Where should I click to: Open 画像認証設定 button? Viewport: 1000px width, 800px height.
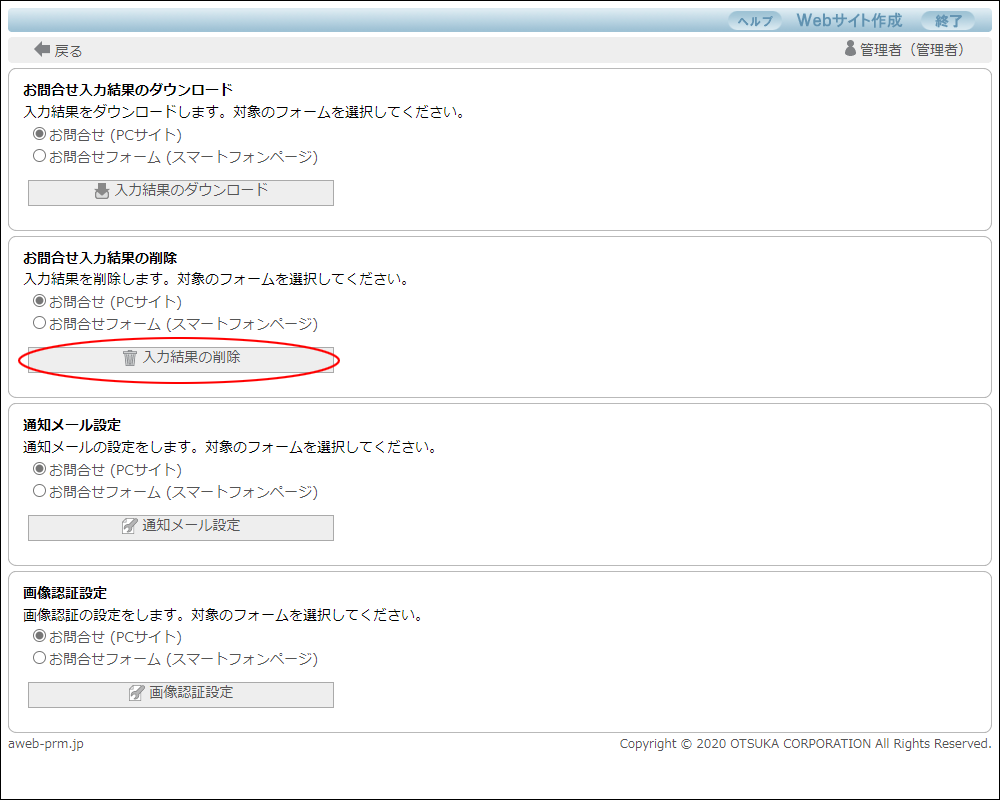coord(181,694)
